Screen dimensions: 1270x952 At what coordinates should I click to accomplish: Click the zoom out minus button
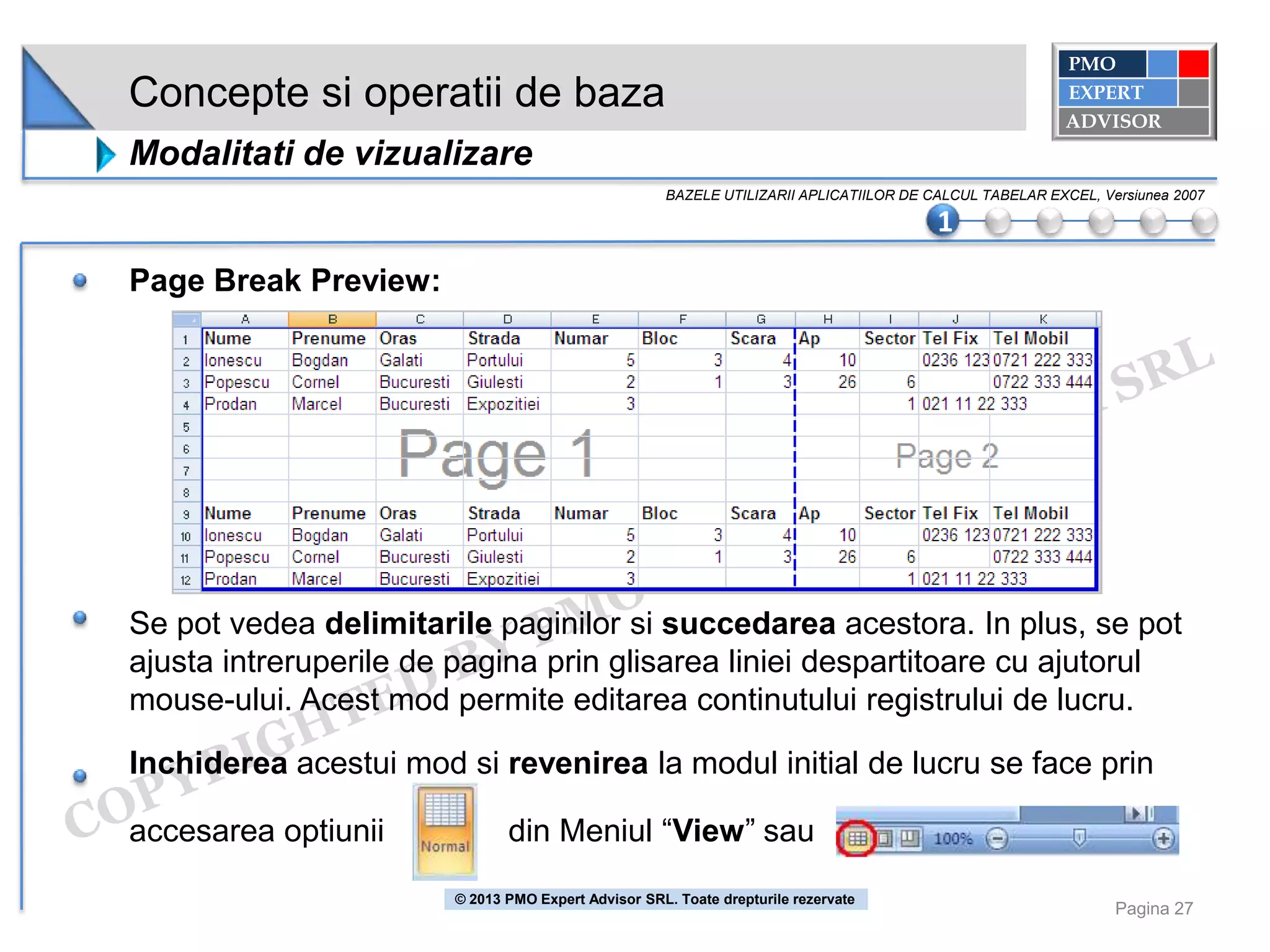pos(997,839)
